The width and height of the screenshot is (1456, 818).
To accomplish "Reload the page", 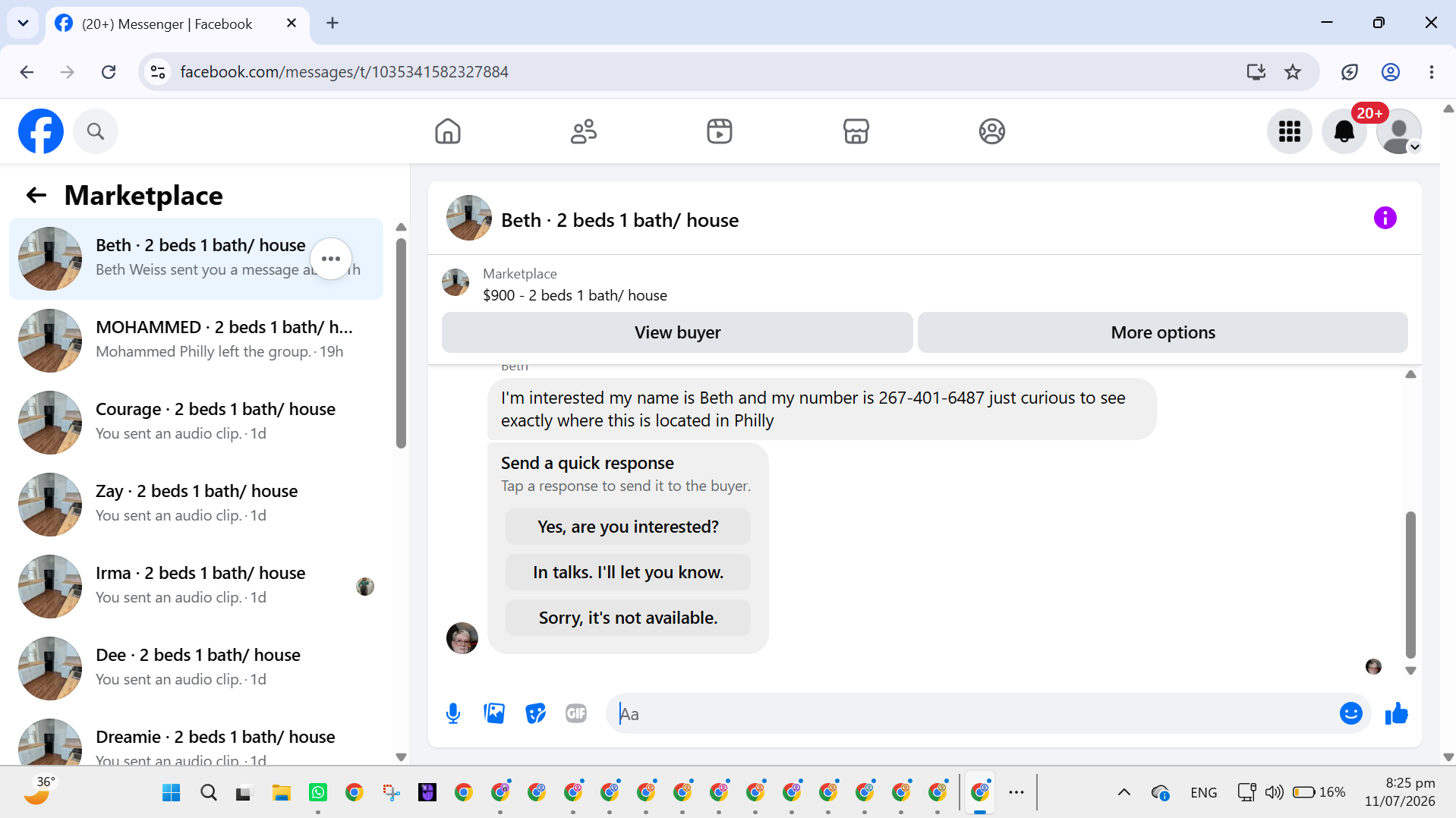I will pos(109,72).
